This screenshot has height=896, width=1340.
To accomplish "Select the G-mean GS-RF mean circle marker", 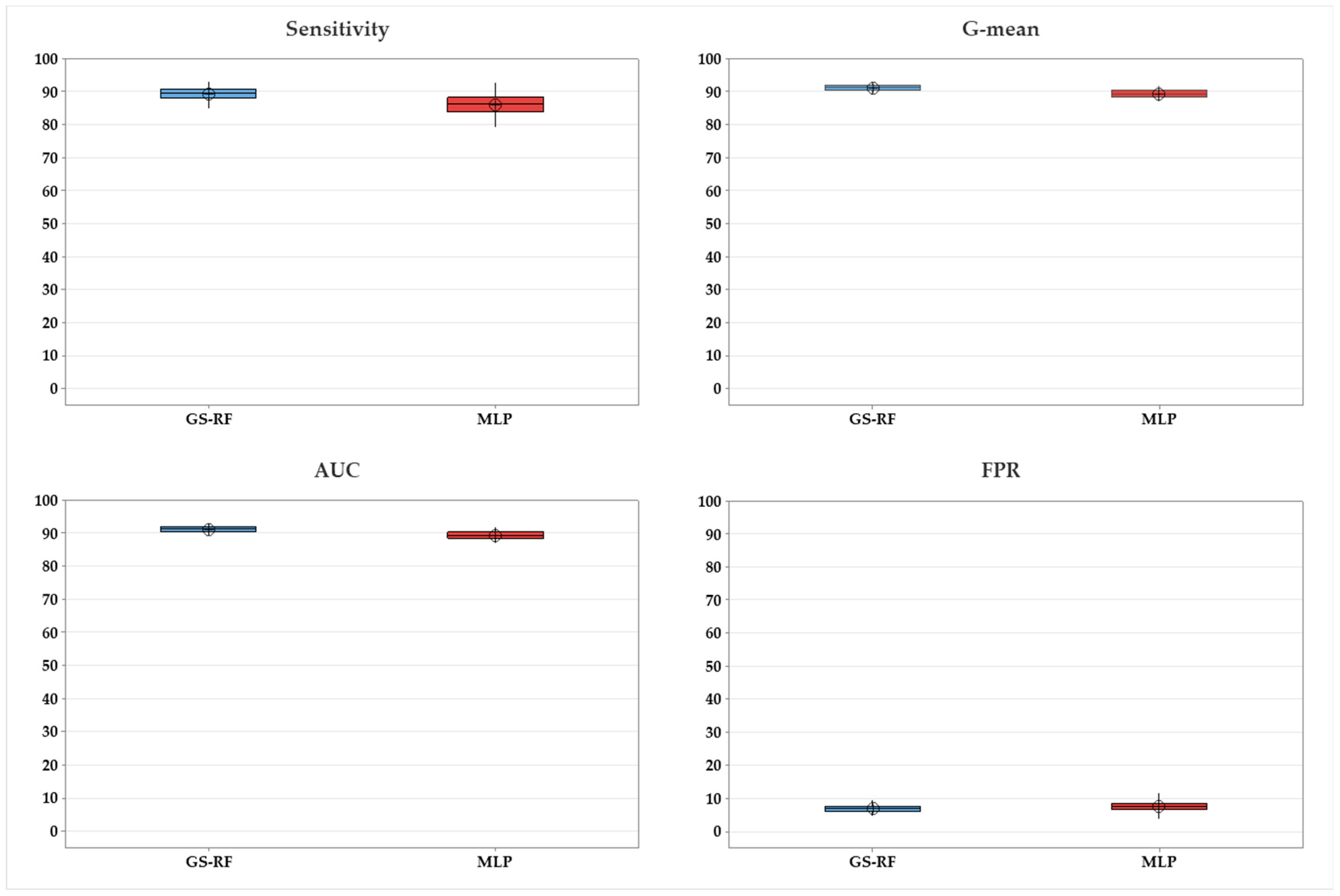I will [872, 88].
